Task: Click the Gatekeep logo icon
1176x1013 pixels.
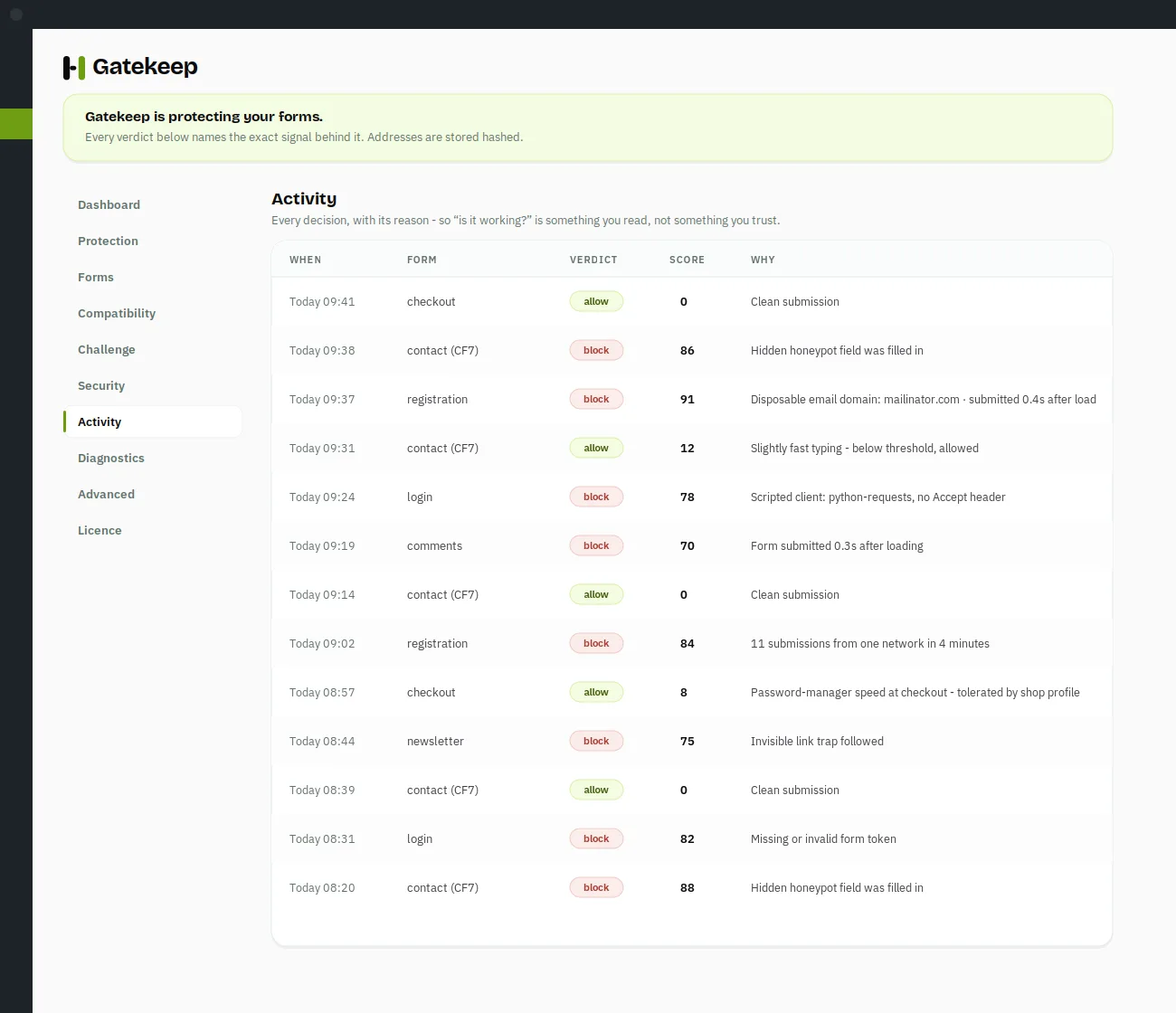Action: 74,67
